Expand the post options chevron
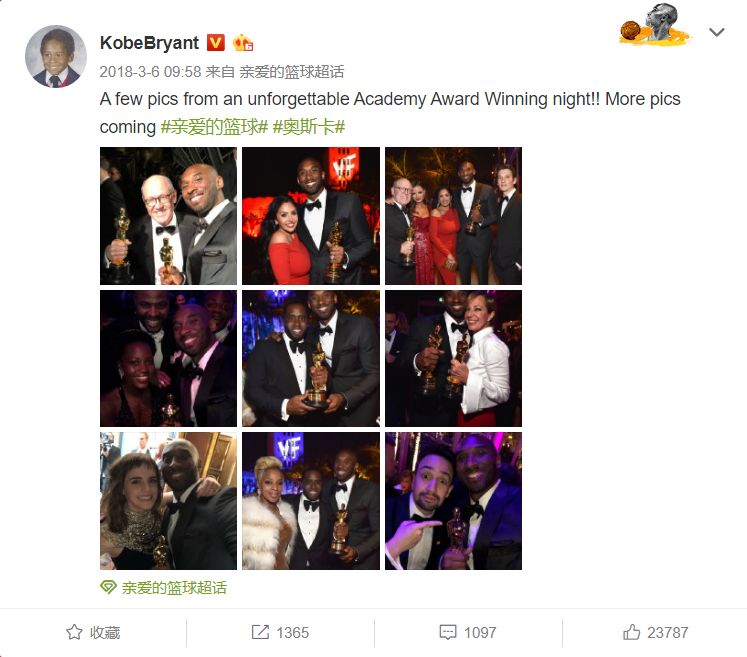 click(717, 32)
